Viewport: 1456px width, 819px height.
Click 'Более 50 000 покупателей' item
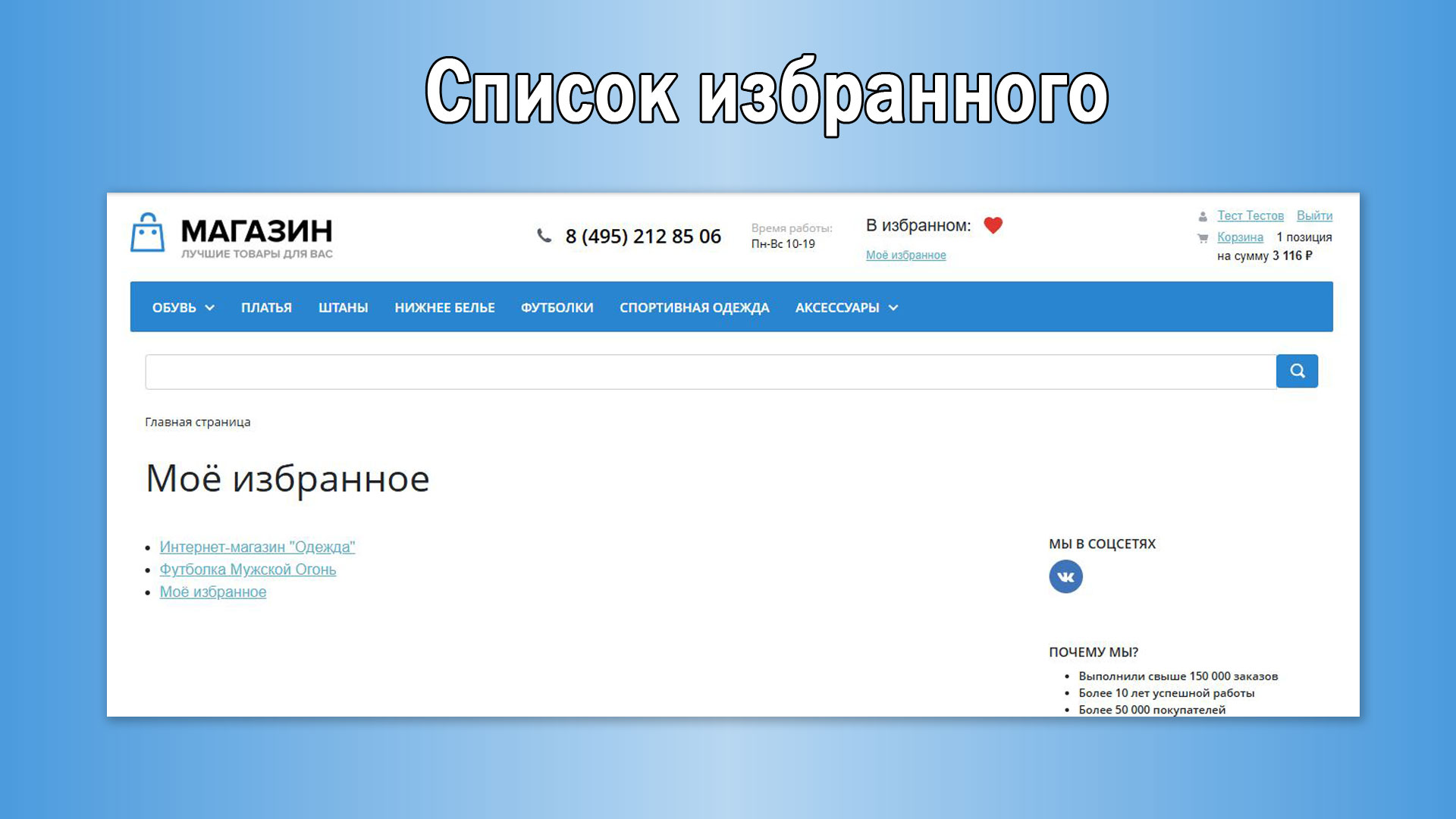click(x=1151, y=710)
